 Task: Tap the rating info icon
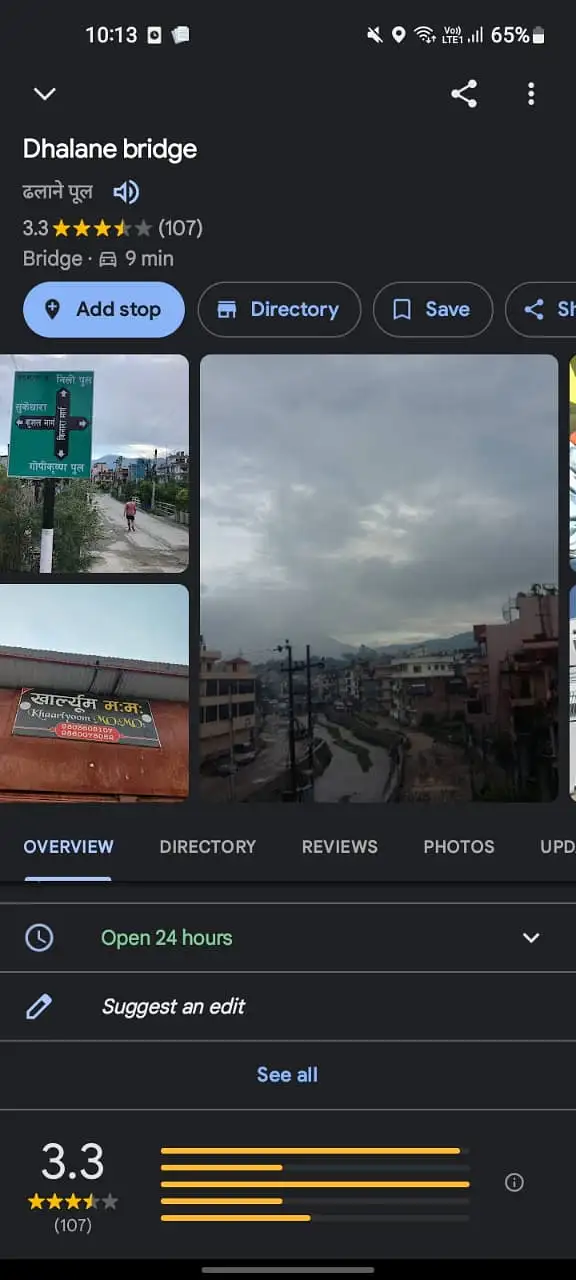click(515, 1182)
